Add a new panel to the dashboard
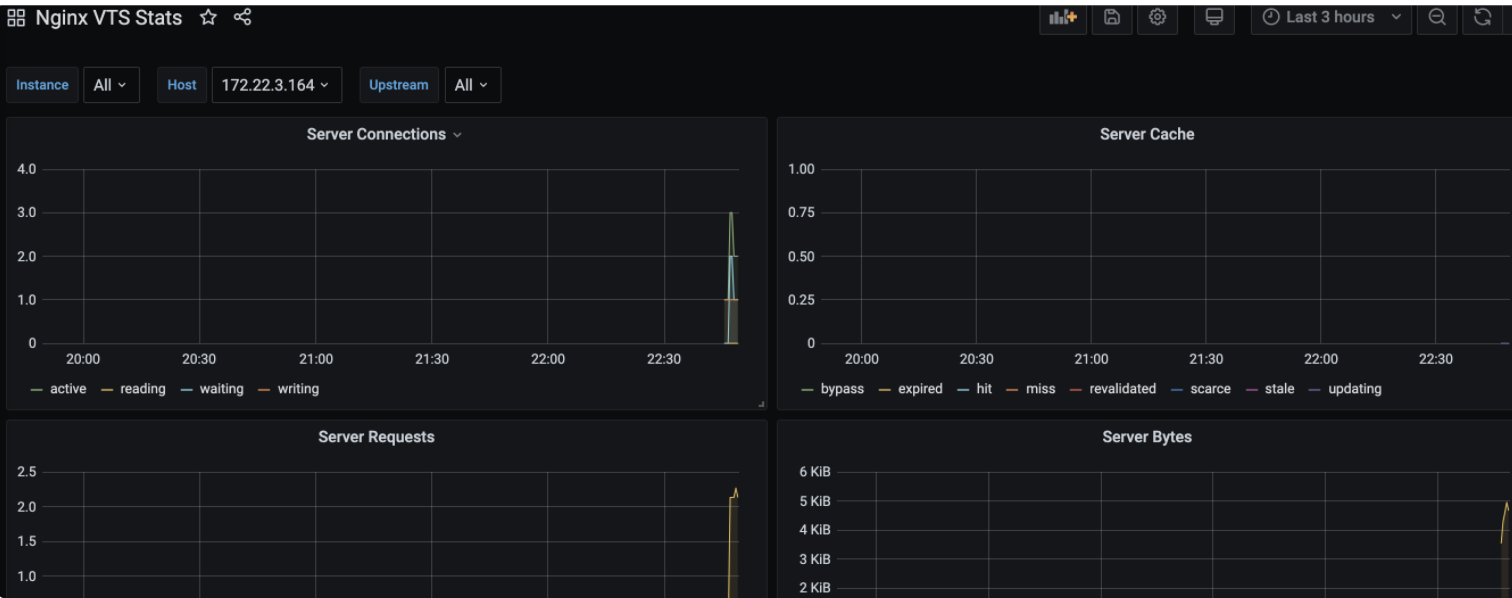The image size is (1512, 598). pos(1063,17)
